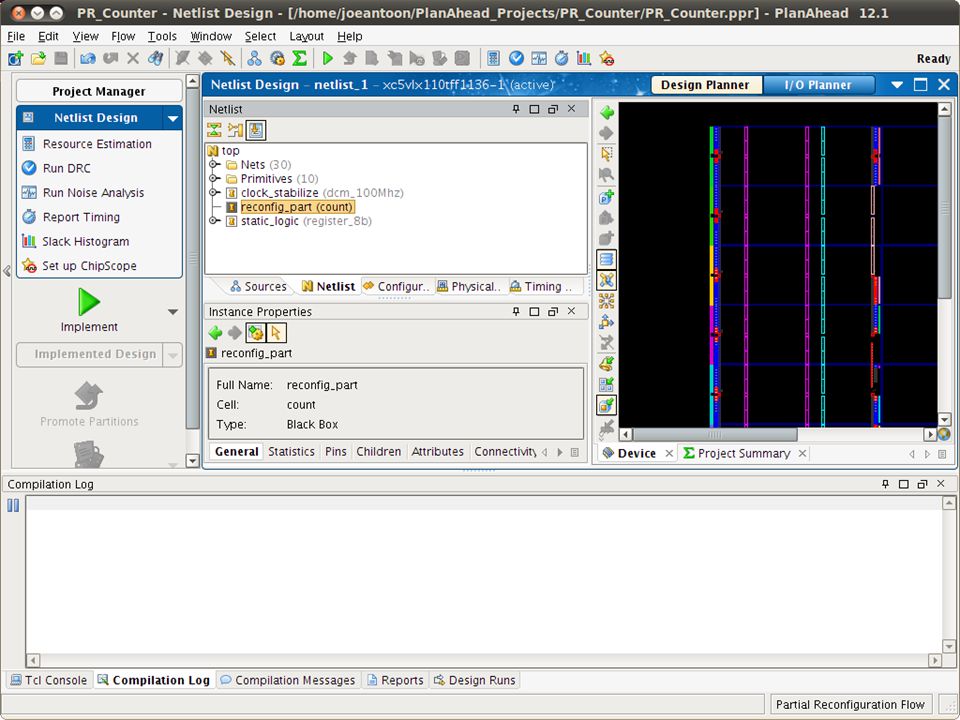This screenshot has height=720, width=960.
Task: Click the Resource Estimation calculator toolbar icon
Action: [493, 59]
